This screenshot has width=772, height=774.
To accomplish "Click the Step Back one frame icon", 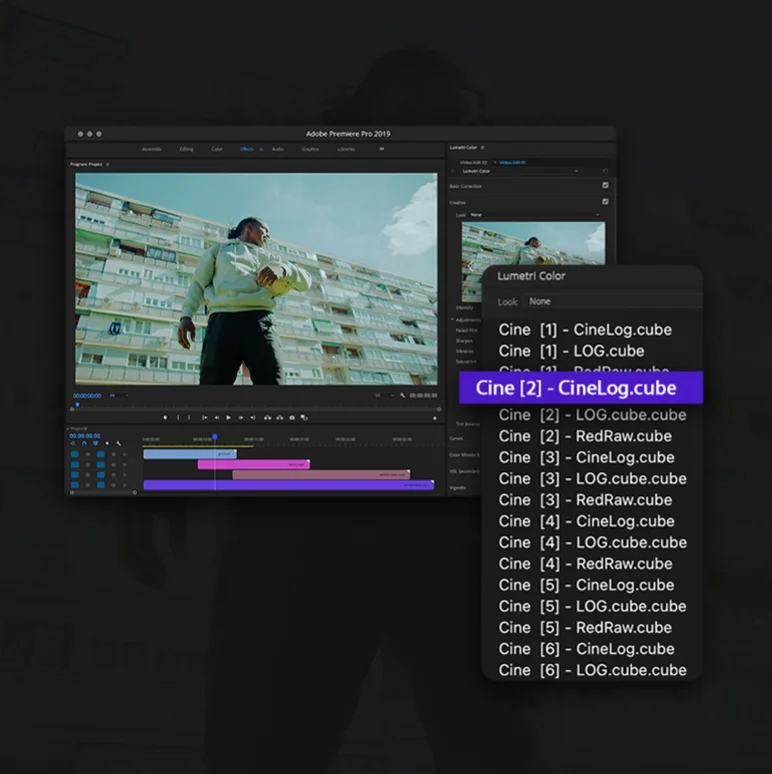I will pos(216,417).
